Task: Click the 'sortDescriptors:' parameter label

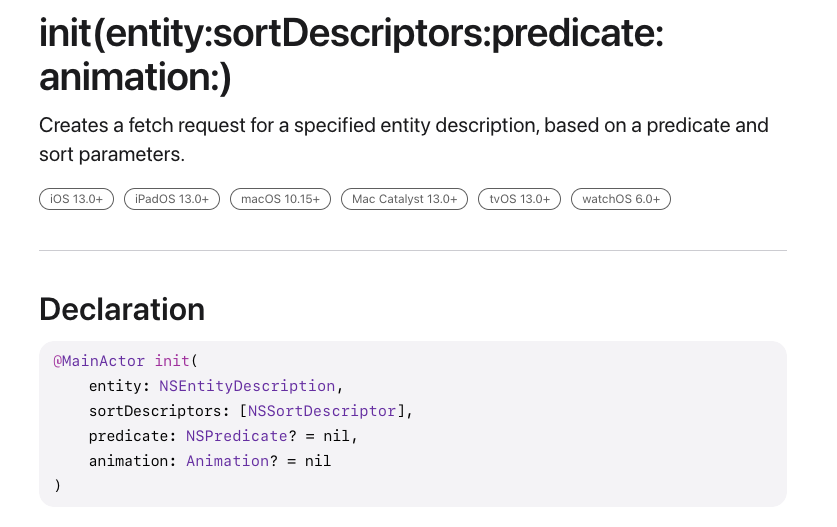Action: [159, 411]
